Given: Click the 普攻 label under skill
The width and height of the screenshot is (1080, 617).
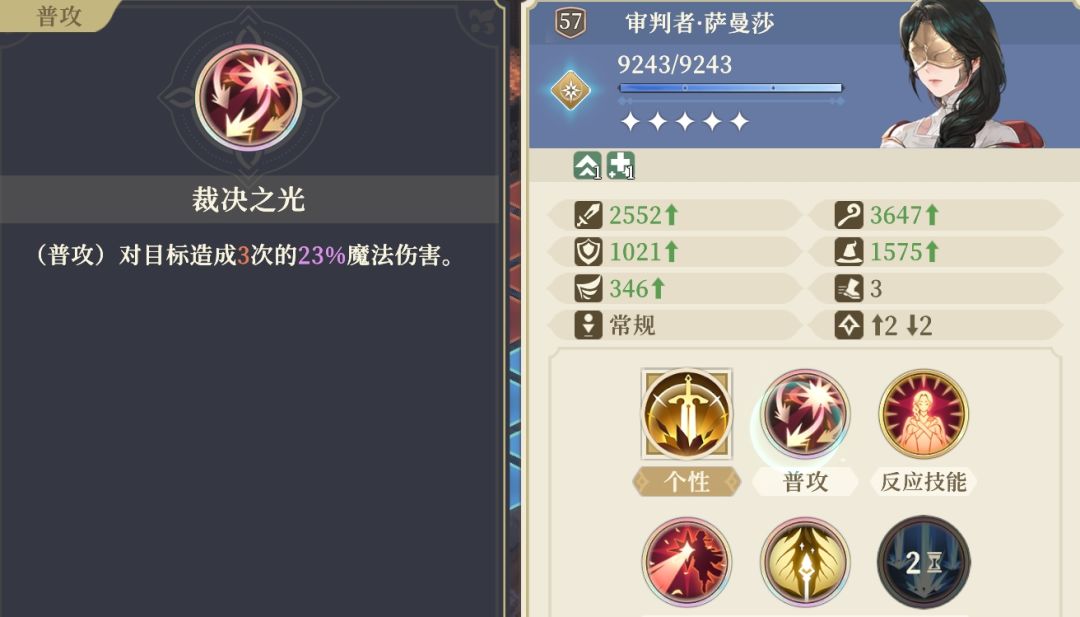Looking at the screenshot, I should pyautogui.click(x=805, y=481).
